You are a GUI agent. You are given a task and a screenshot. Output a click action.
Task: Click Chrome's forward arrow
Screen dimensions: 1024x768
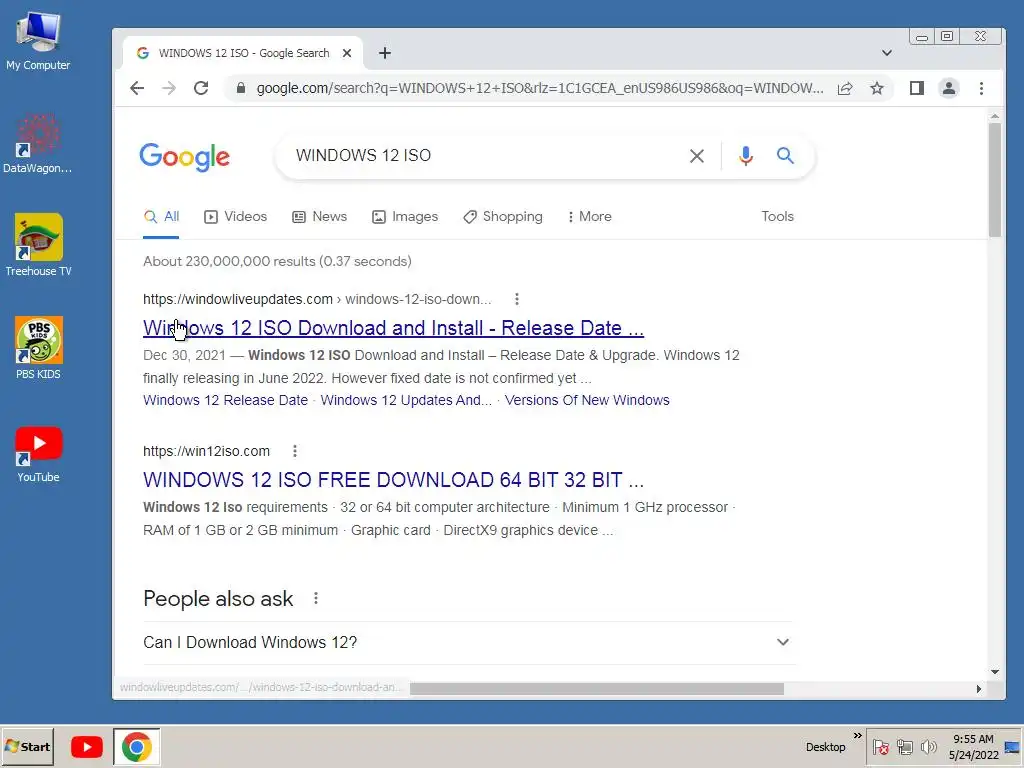coord(169,88)
